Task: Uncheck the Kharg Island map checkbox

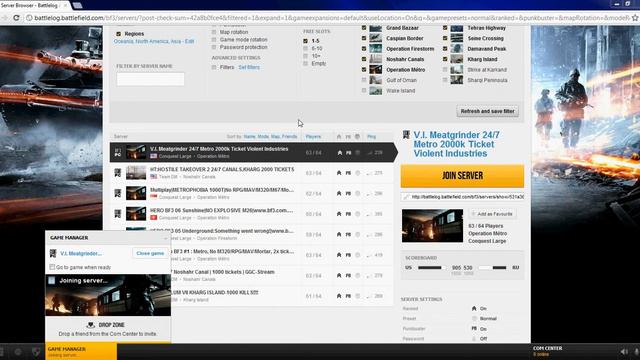Action: (x=445, y=59)
